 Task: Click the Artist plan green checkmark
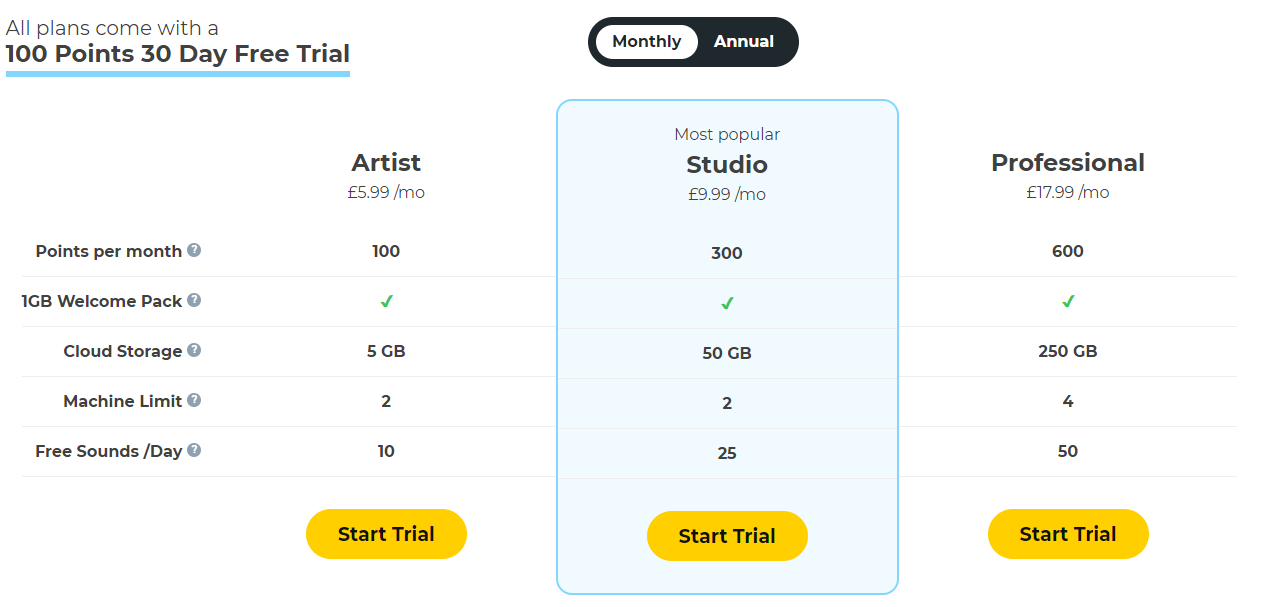pyautogui.click(x=386, y=301)
